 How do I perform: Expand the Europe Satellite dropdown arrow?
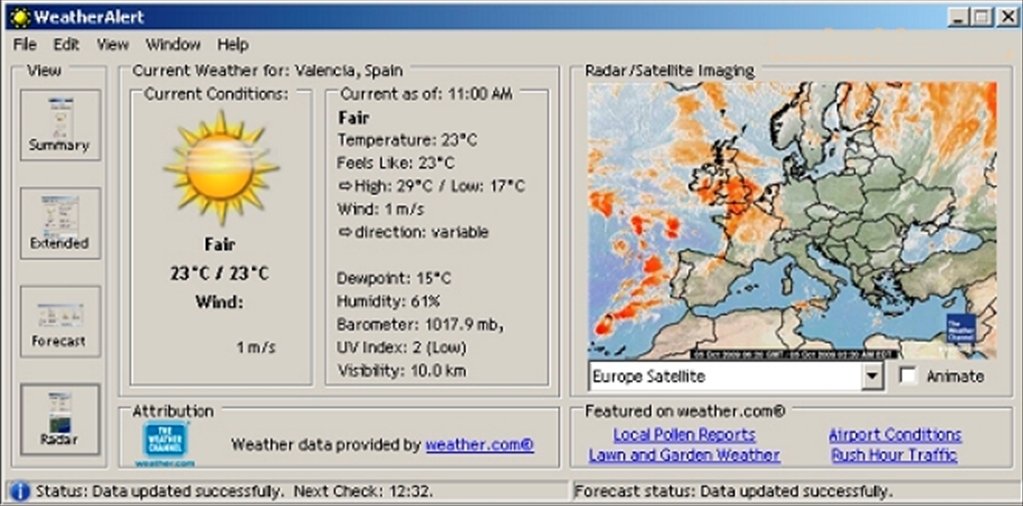point(872,376)
